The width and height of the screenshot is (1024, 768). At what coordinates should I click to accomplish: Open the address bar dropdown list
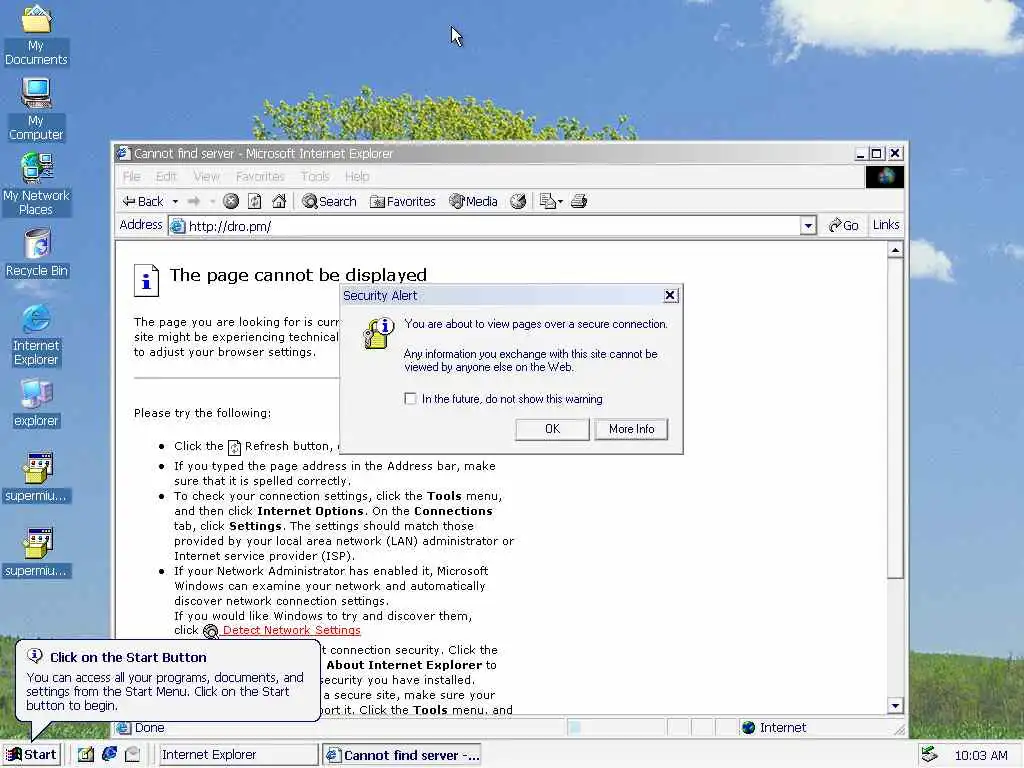[x=808, y=226]
